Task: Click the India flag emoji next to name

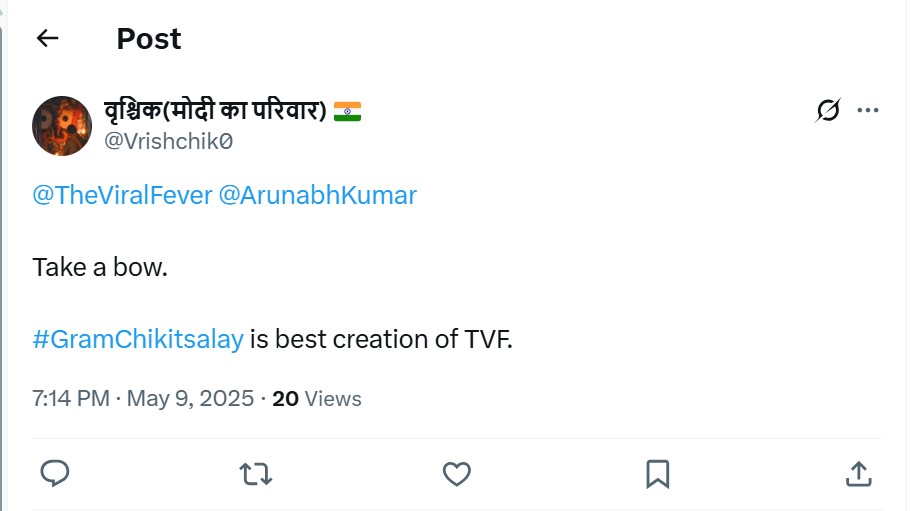Action: click(347, 111)
